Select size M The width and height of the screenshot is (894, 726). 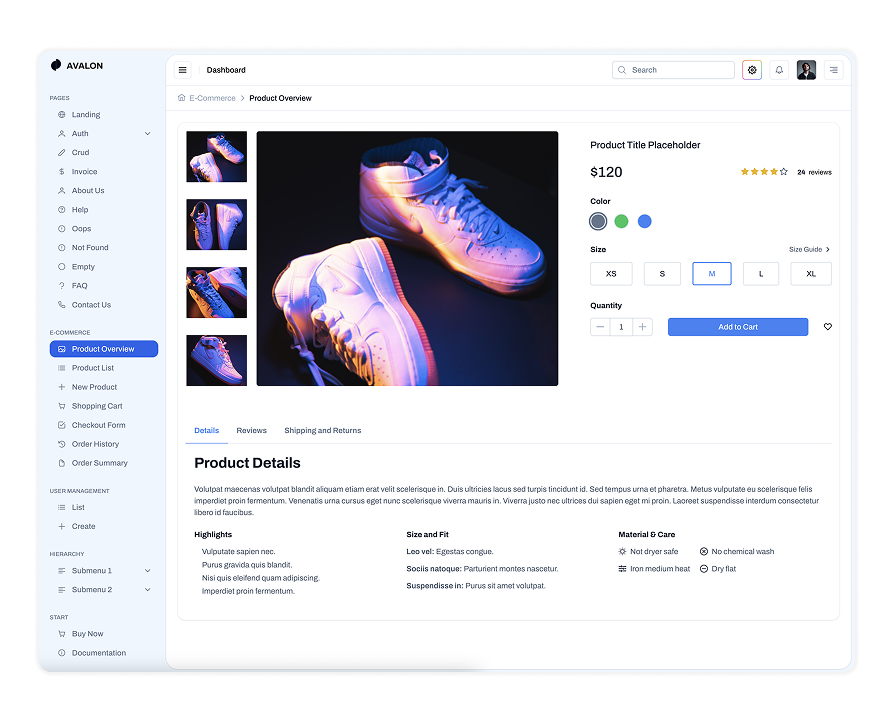(712, 274)
